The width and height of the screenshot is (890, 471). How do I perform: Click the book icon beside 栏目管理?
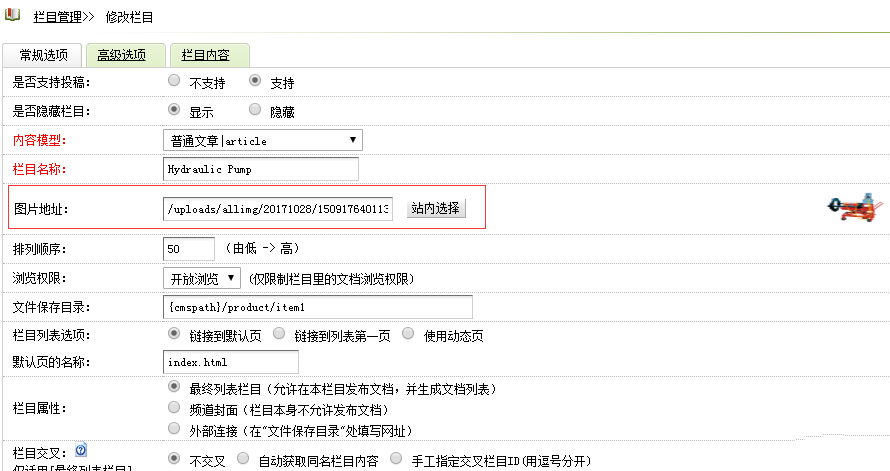click(x=12, y=16)
